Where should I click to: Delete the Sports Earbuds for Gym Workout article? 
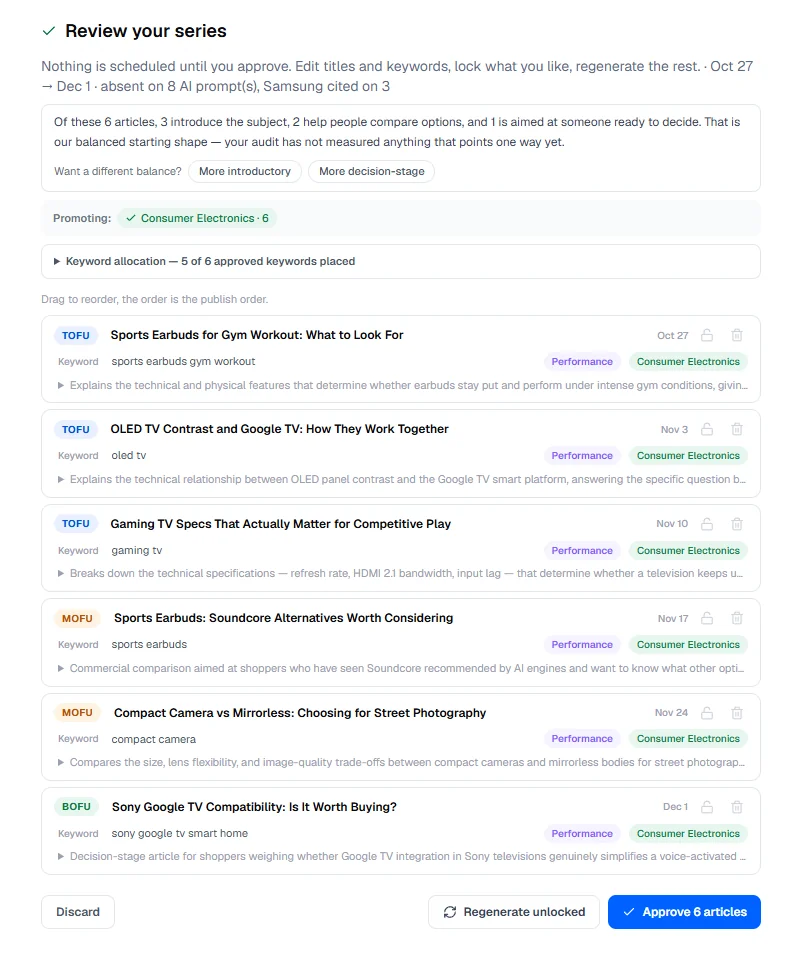coord(736,335)
